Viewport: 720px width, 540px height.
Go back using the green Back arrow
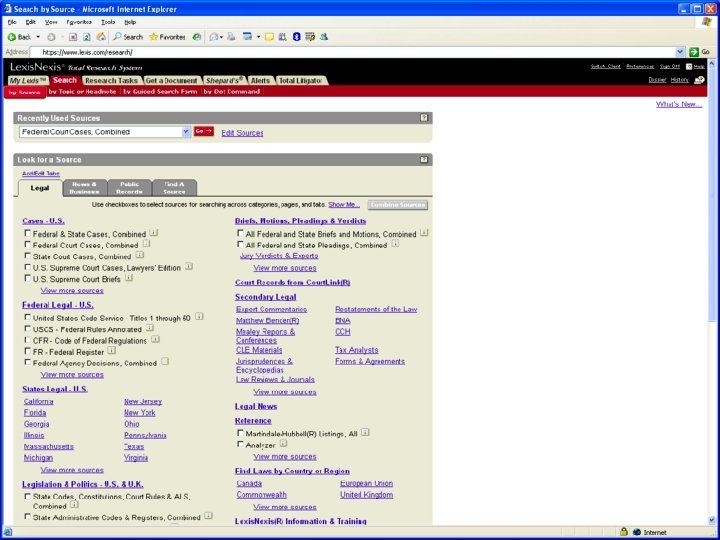click(x=19, y=37)
